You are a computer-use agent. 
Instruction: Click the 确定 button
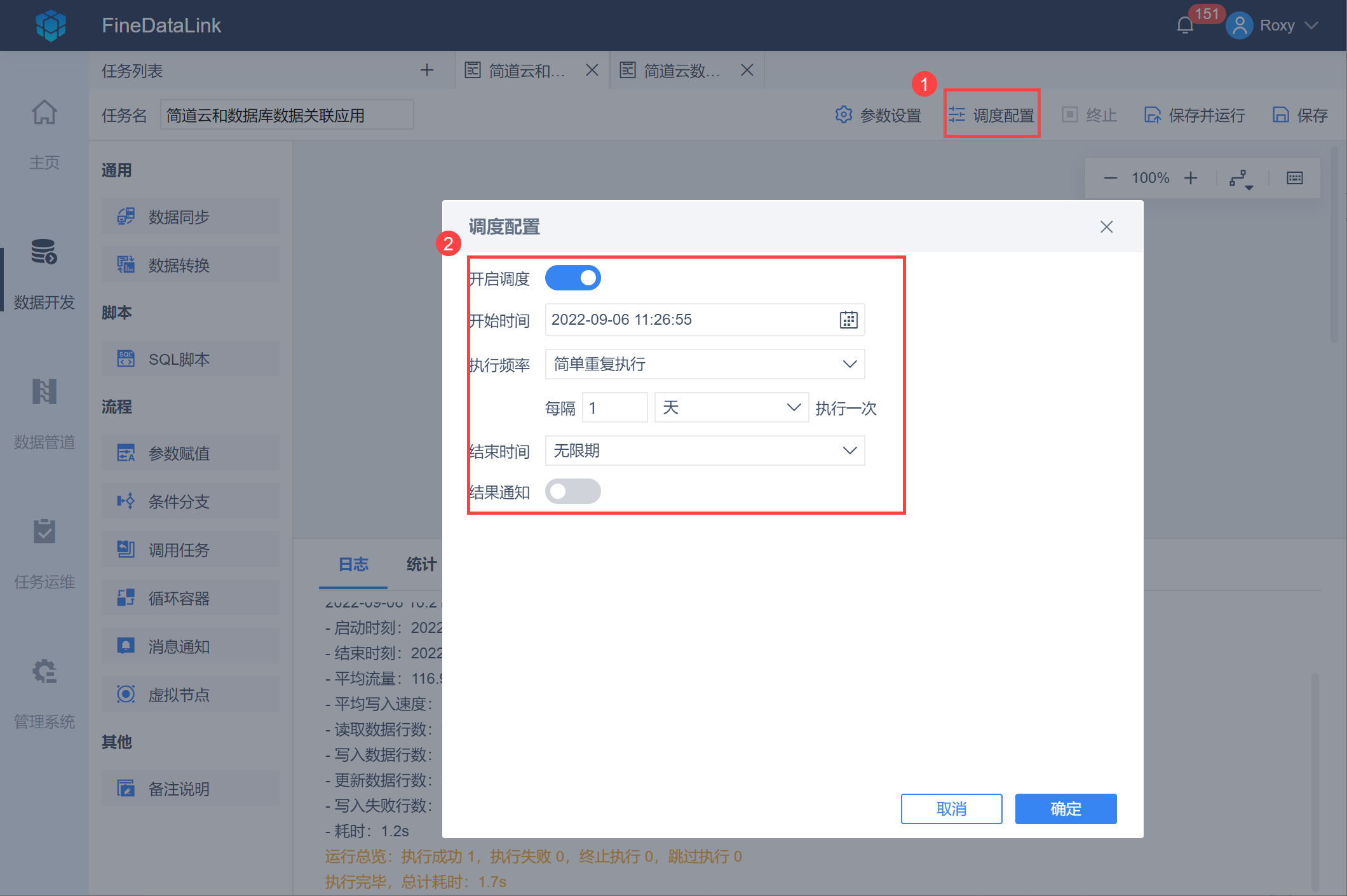click(1066, 808)
